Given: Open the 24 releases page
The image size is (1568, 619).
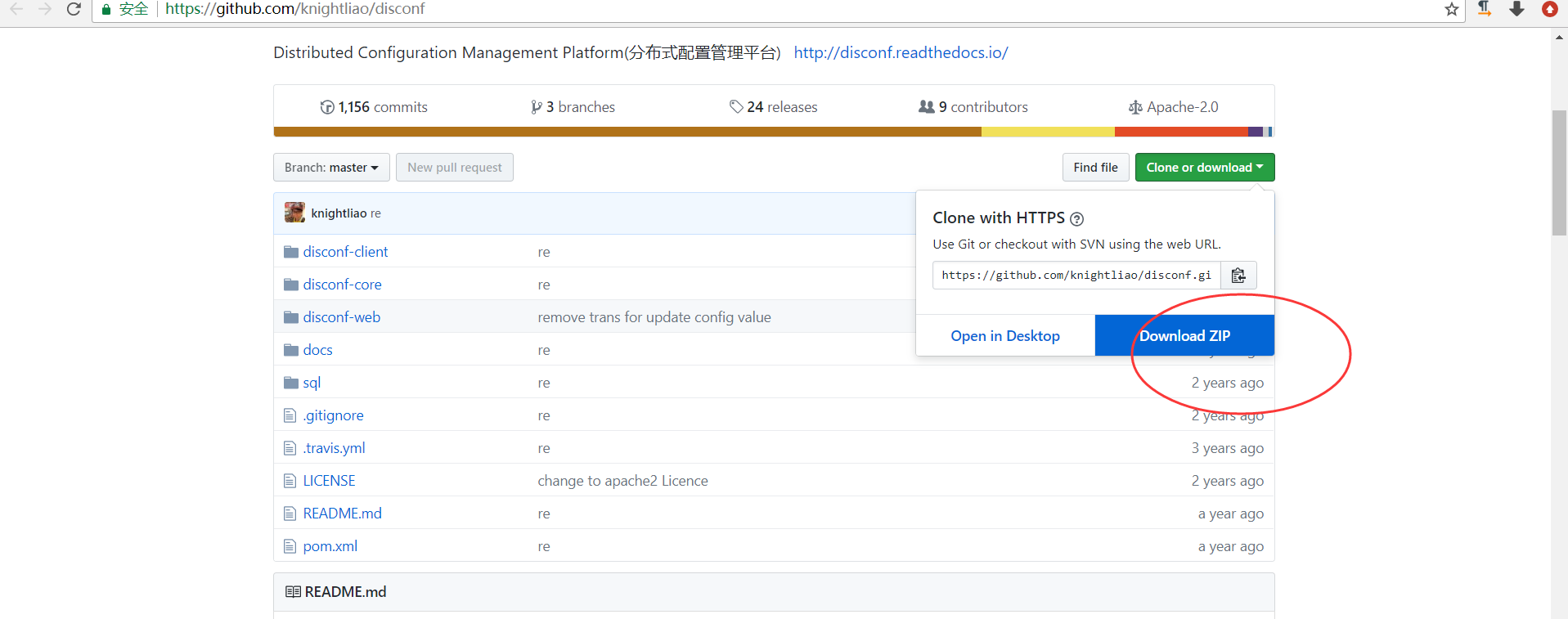Looking at the screenshot, I should (x=774, y=107).
